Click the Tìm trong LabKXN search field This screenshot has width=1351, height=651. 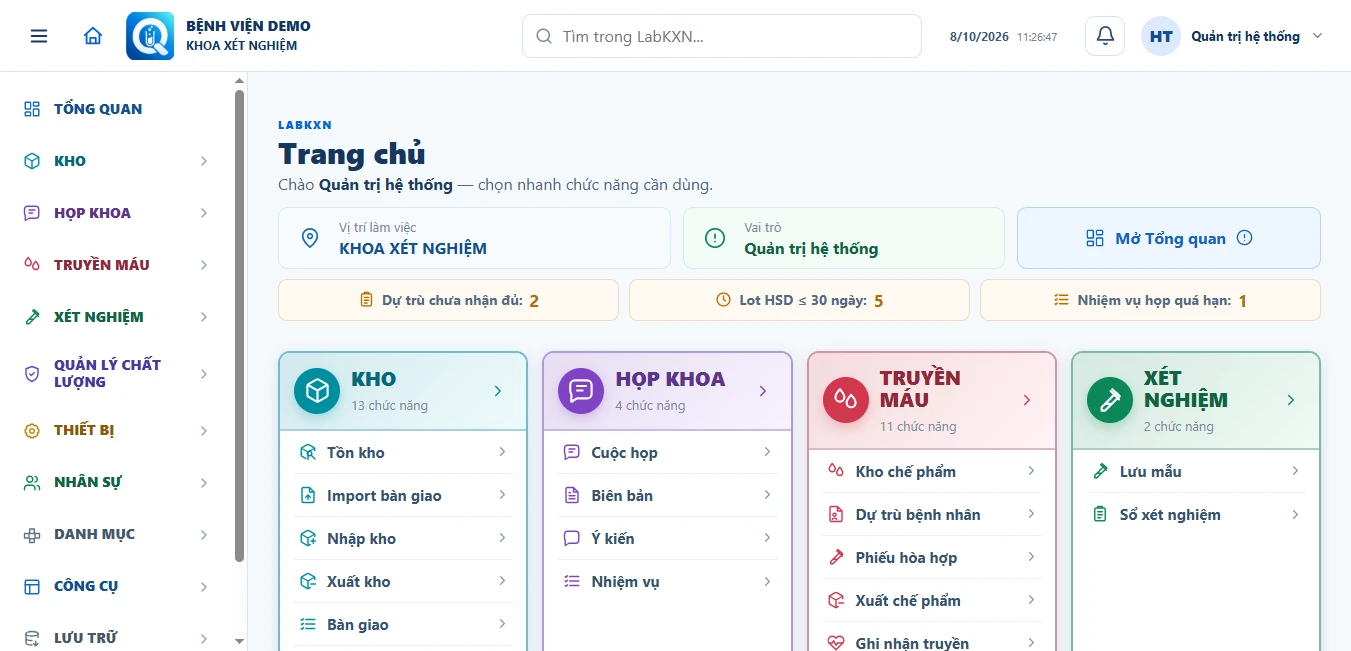pyautogui.click(x=722, y=36)
